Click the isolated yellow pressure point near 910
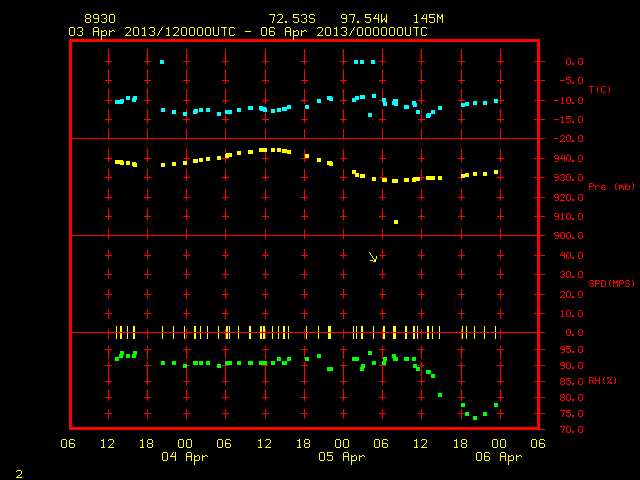Image resolution: width=640 pixels, height=480 pixels. tap(396, 222)
